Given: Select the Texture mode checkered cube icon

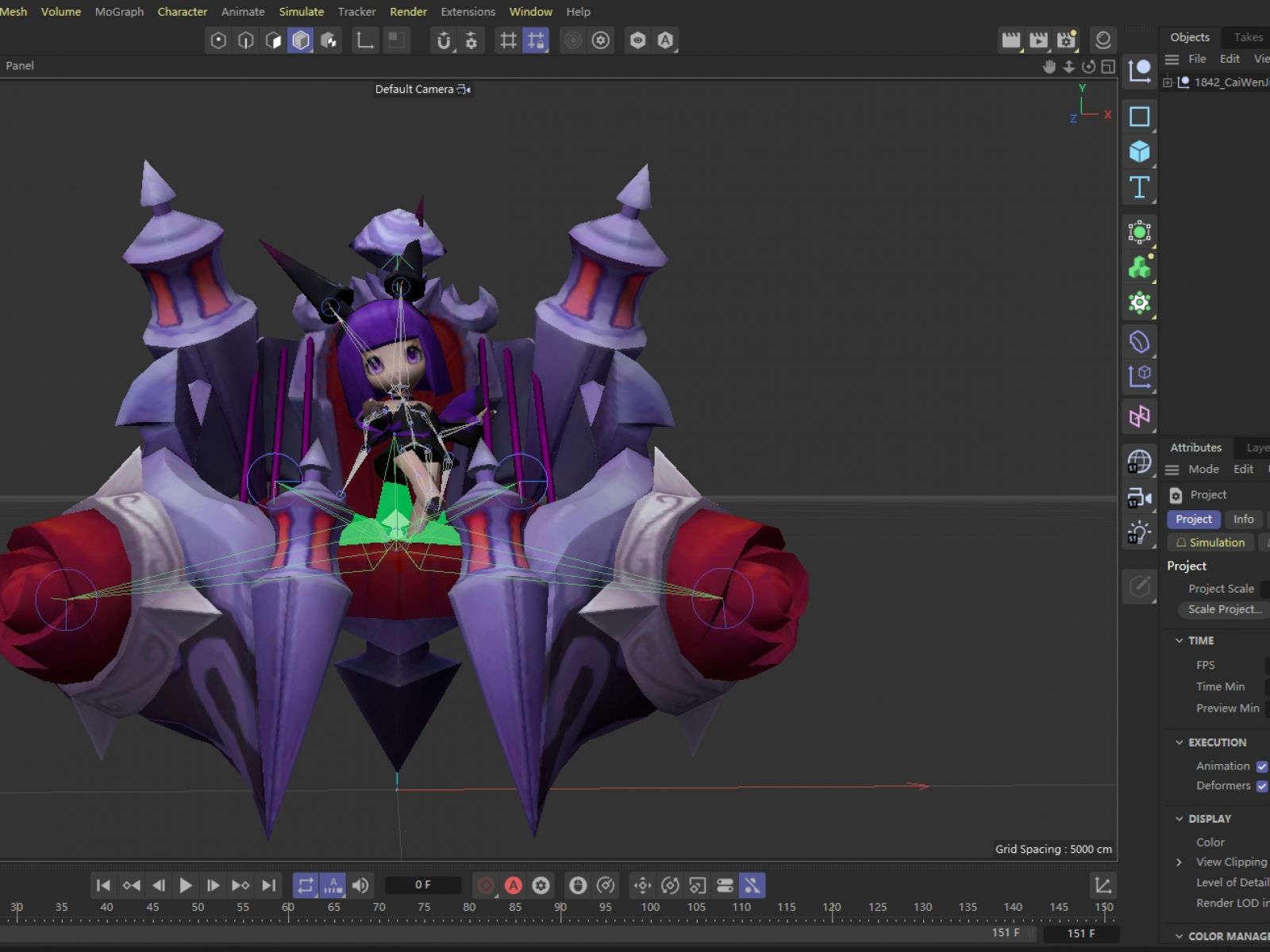Looking at the screenshot, I should tap(329, 40).
